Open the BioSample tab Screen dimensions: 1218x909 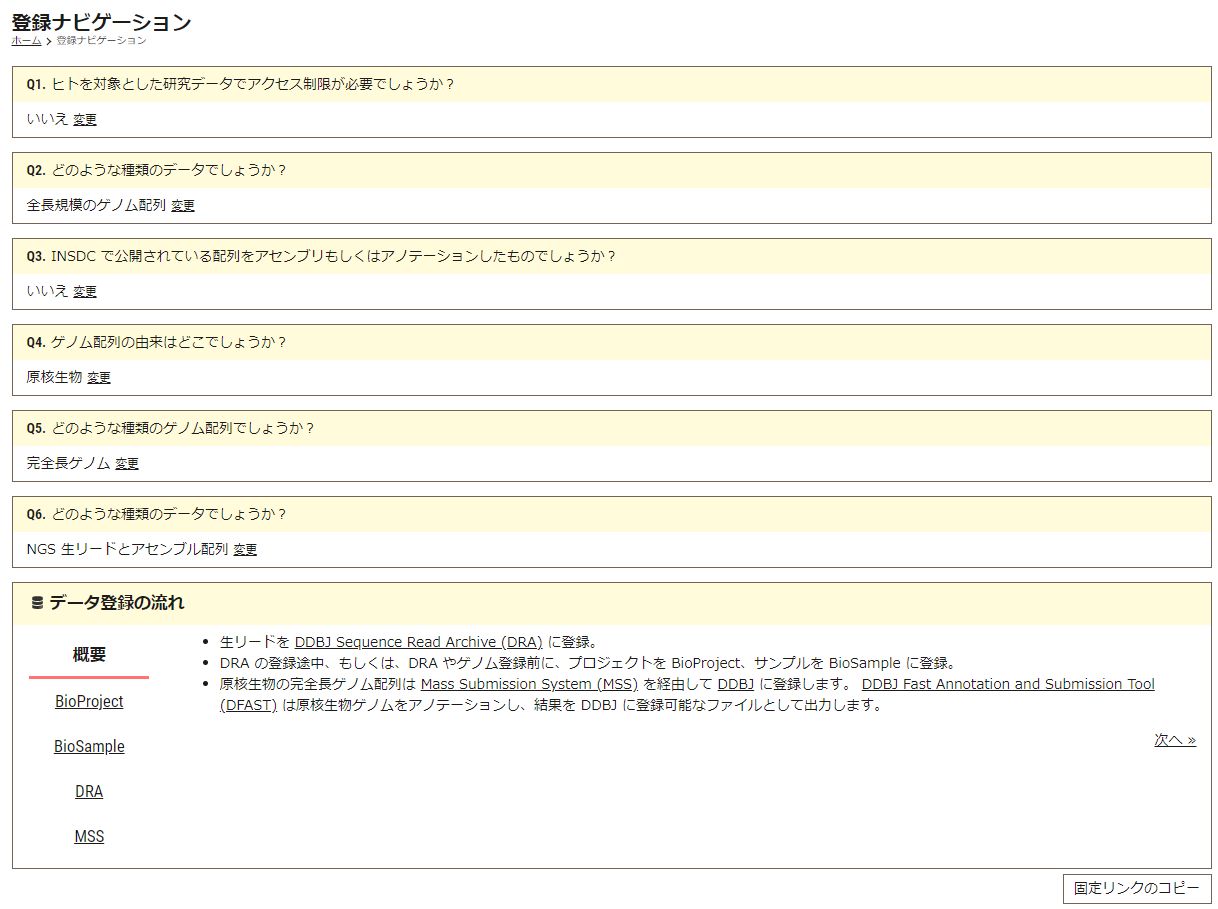(89, 746)
